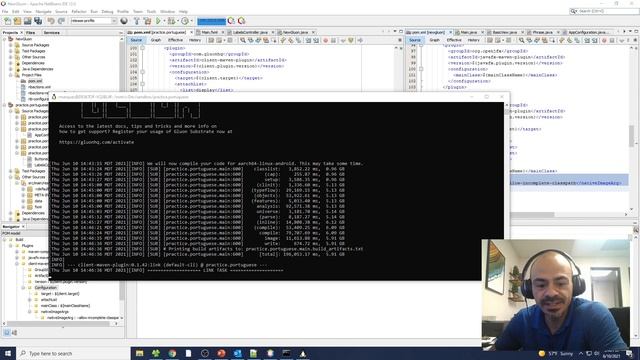
Task: Collapse the Plugins node in Navigator
Action: pos(11,246)
